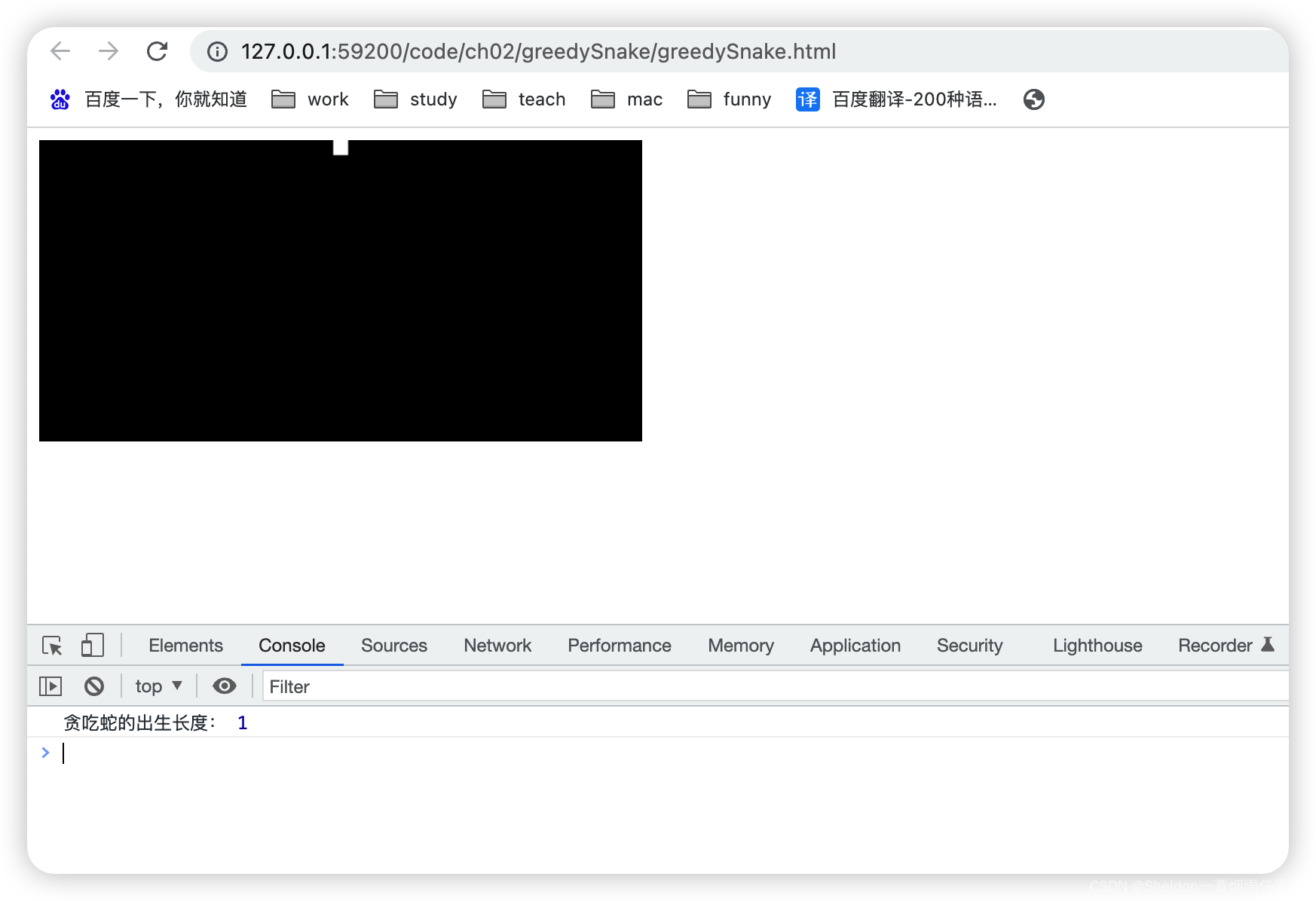Show the console sidebar

click(x=50, y=686)
